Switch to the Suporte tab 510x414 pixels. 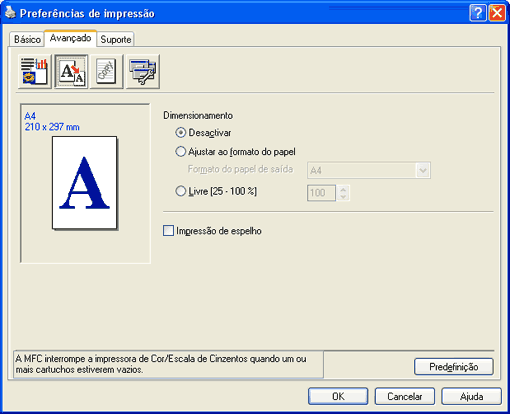tap(116, 39)
